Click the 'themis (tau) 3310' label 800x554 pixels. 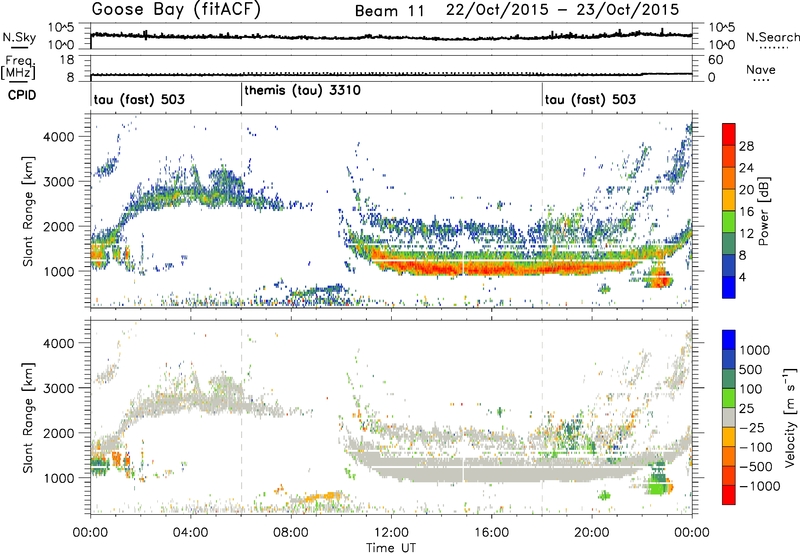click(x=303, y=90)
